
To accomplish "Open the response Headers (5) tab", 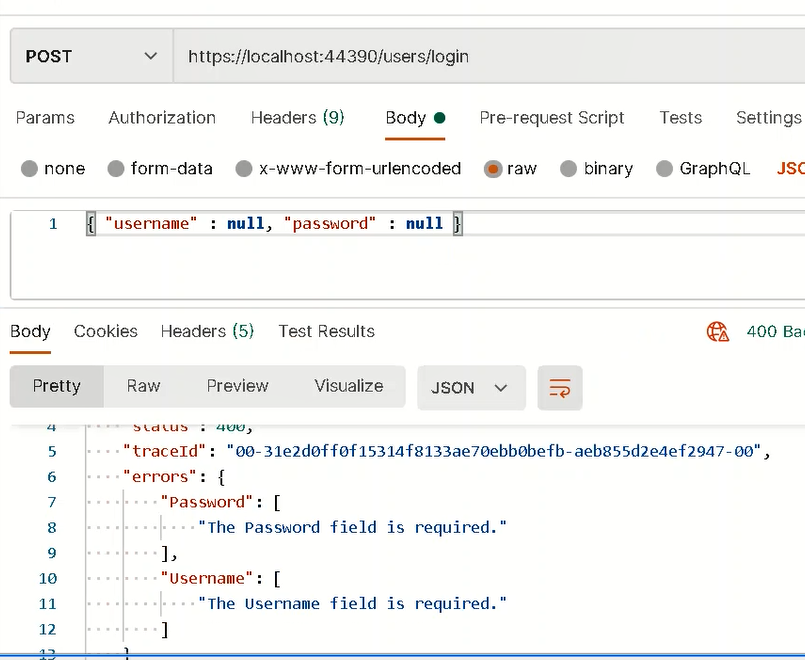I will 207,331.
